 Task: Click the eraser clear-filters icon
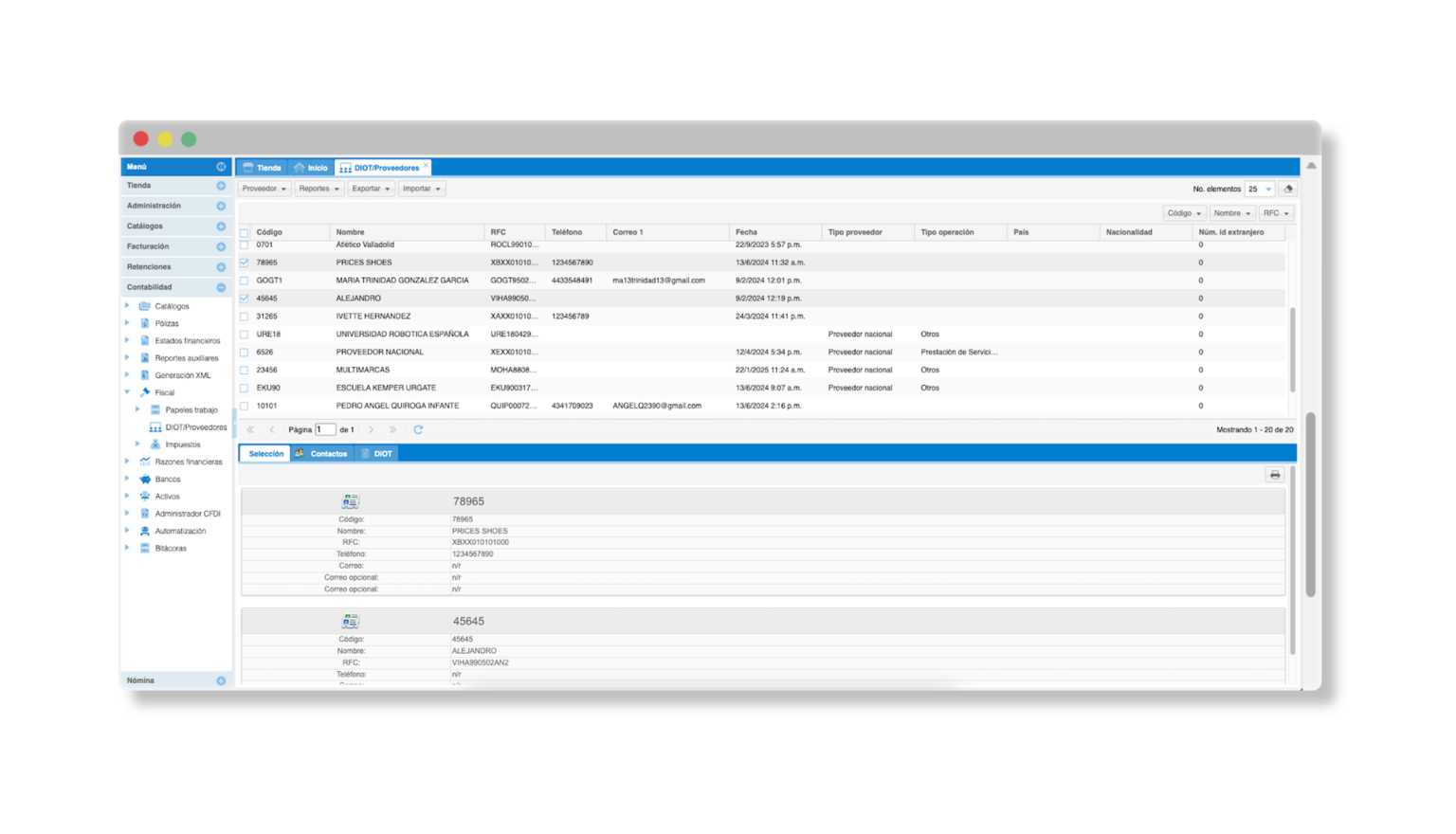tap(1287, 189)
